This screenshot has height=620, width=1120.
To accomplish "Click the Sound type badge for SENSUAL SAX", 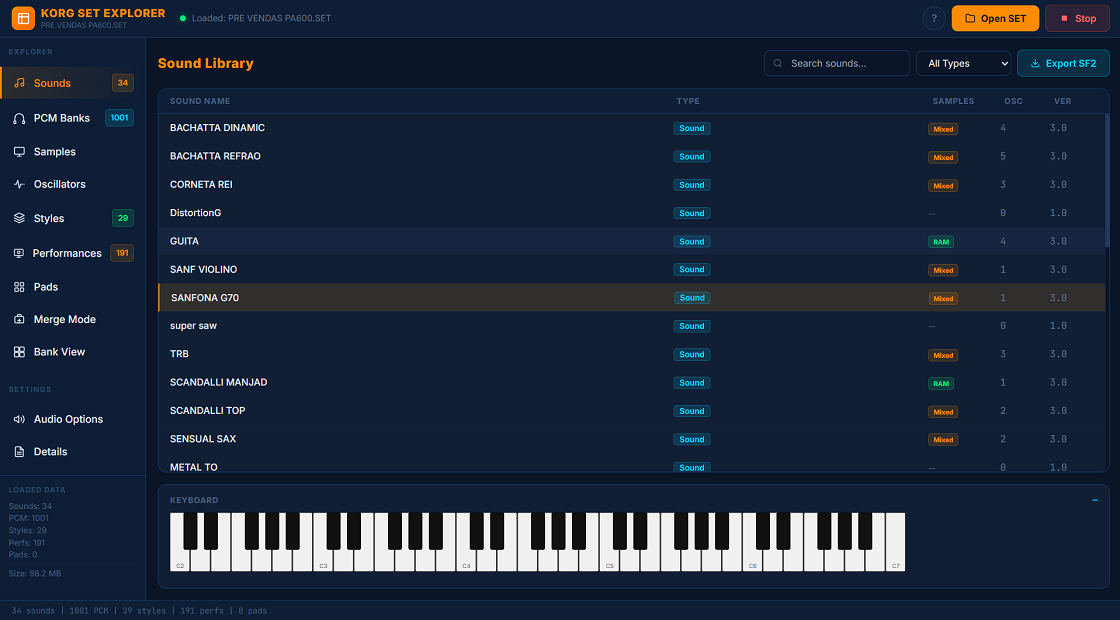I will pyautogui.click(x=691, y=439).
